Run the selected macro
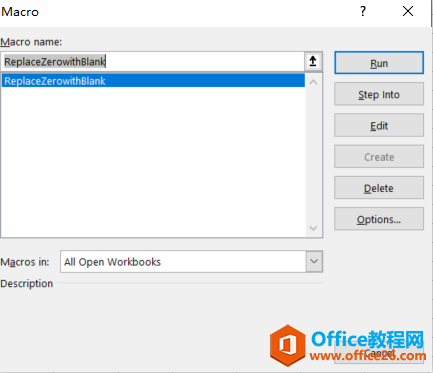The width and height of the screenshot is (433, 373). (x=379, y=63)
